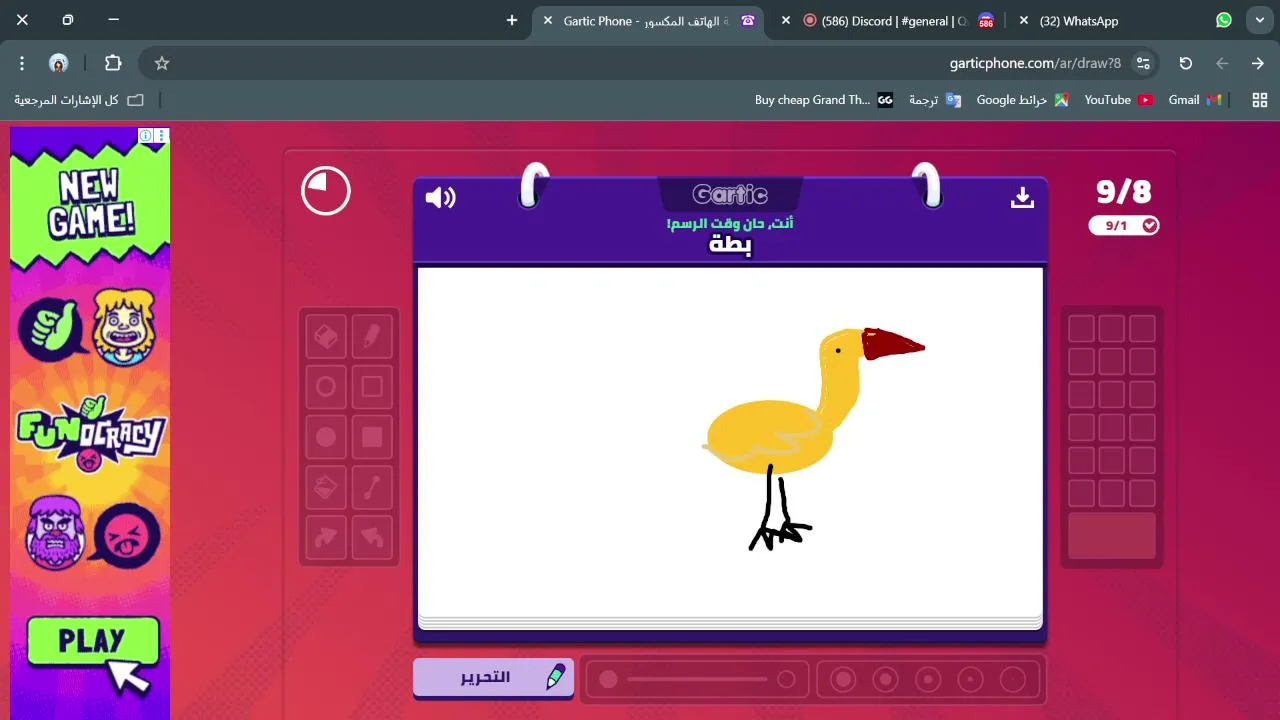Pick the filled ellipse tool
Viewport: 1280px width, 720px height.
click(x=326, y=437)
